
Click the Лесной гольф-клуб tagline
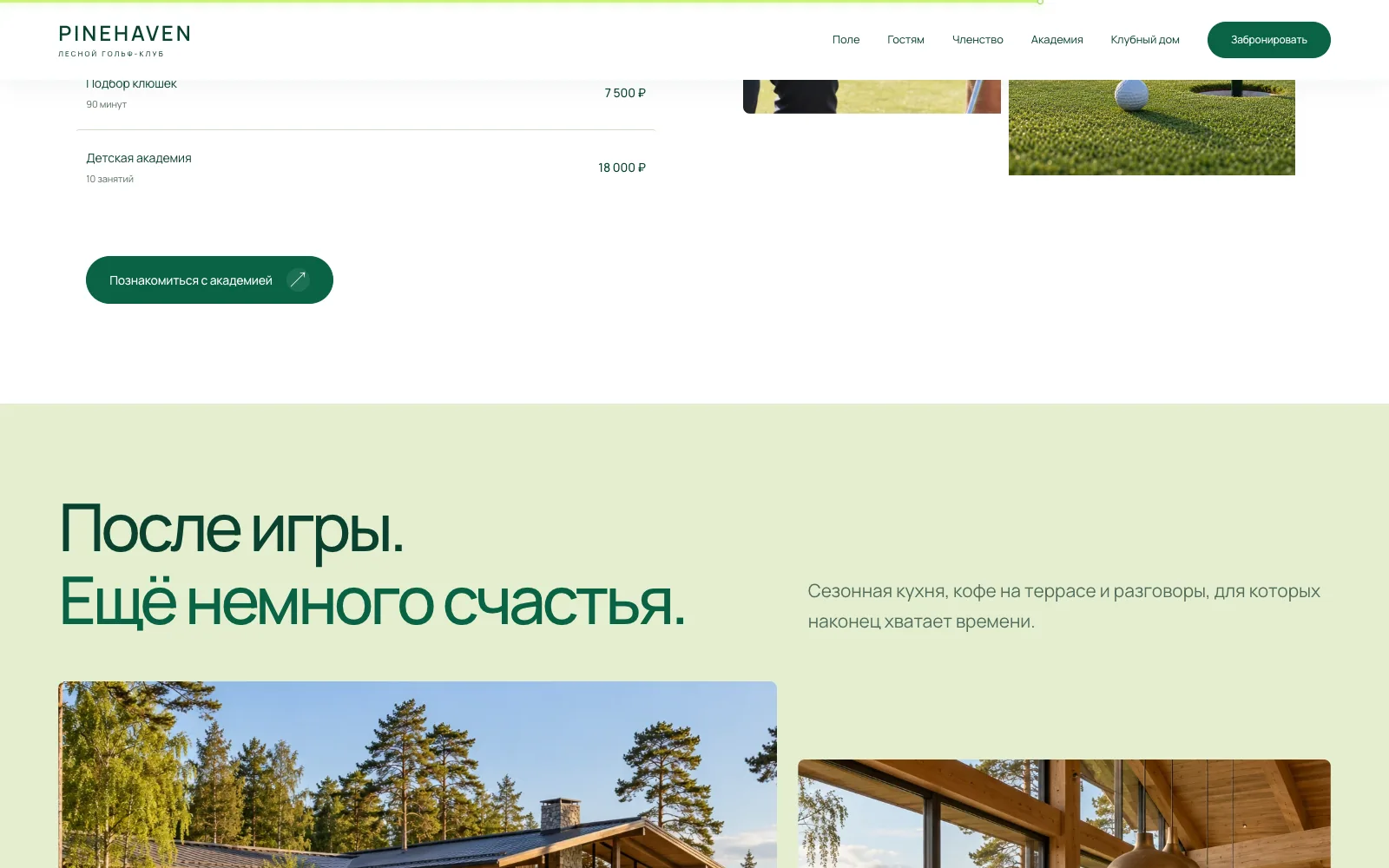click(x=111, y=54)
